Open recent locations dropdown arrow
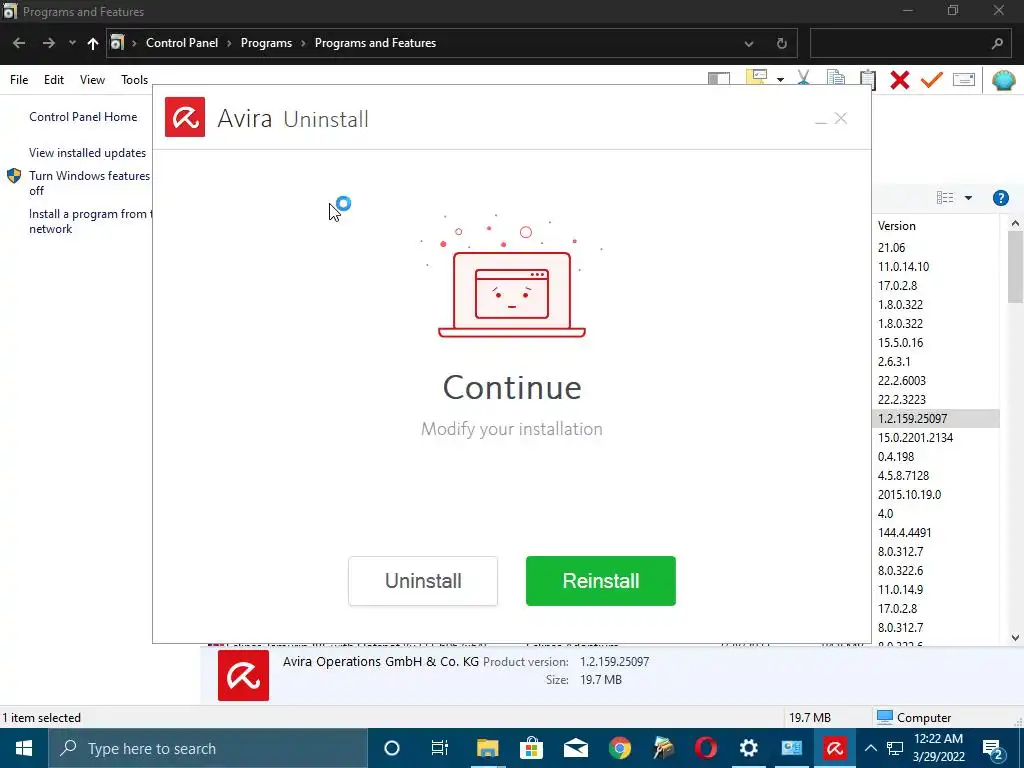Screen dimensions: 1024x768 [72, 43]
